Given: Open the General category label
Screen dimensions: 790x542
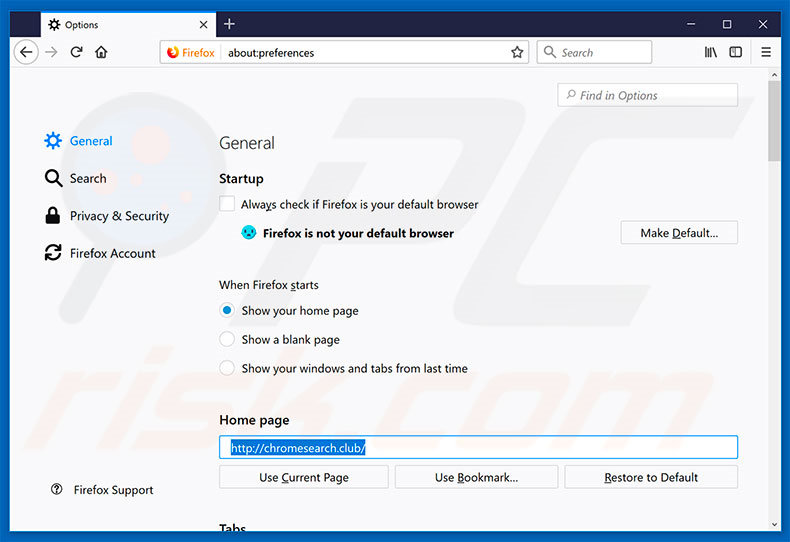Looking at the screenshot, I should coord(91,141).
